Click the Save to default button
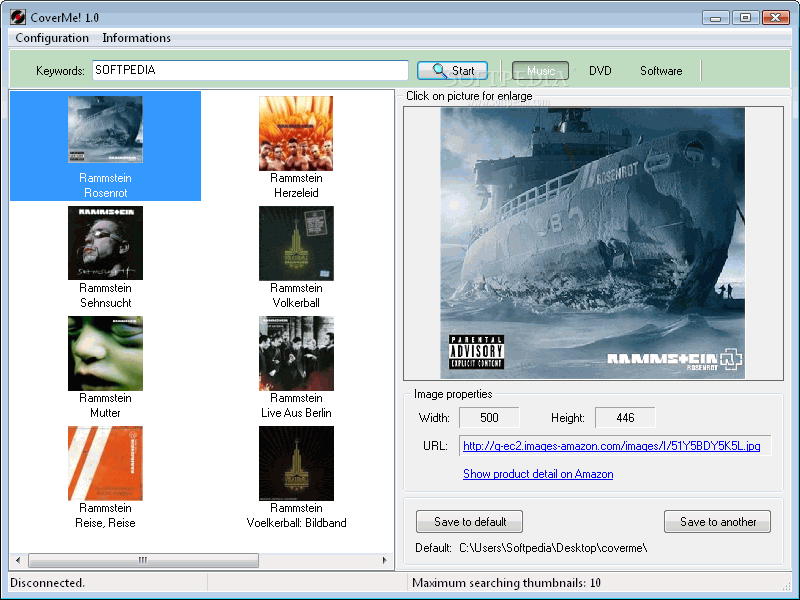The image size is (800, 600). click(469, 521)
